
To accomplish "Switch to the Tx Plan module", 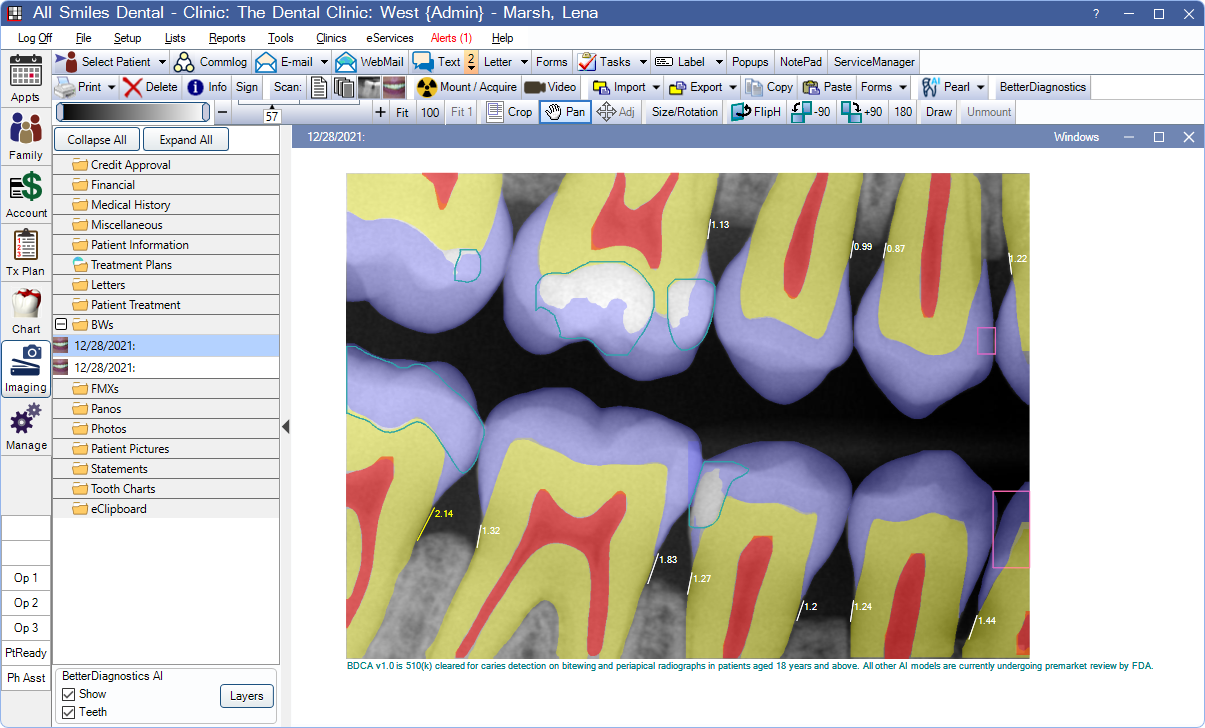I will coord(26,253).
